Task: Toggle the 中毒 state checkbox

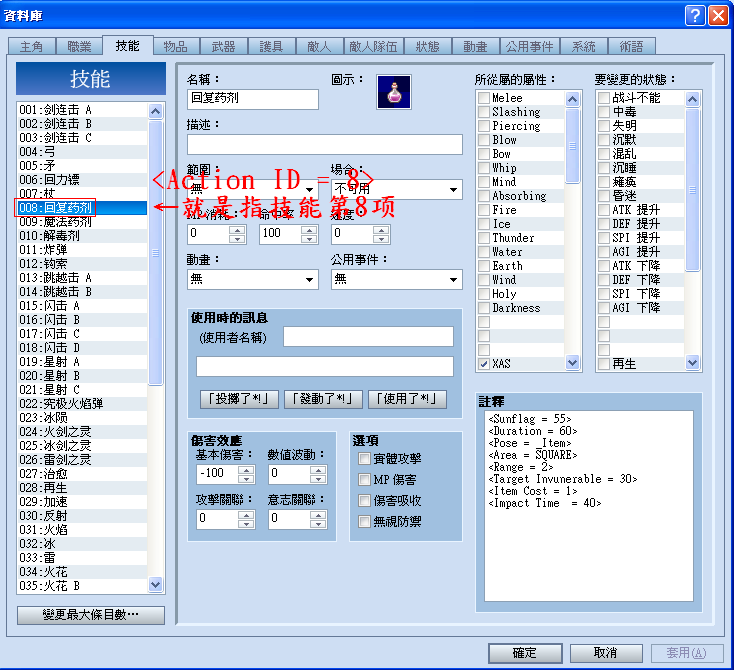Action: point(604,112)
